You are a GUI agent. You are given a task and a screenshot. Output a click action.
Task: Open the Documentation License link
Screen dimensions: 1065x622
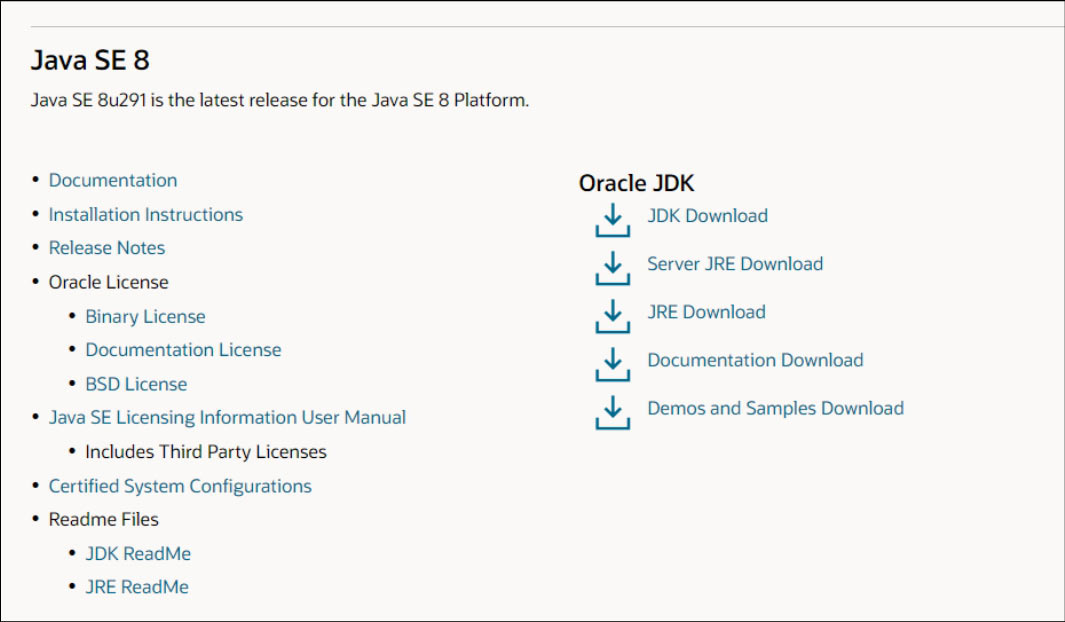point(183,350)
